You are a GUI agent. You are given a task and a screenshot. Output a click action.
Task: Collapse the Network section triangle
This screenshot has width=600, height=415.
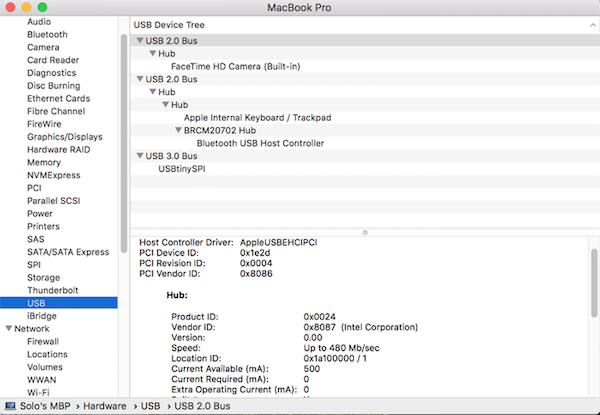click(8, 329)
